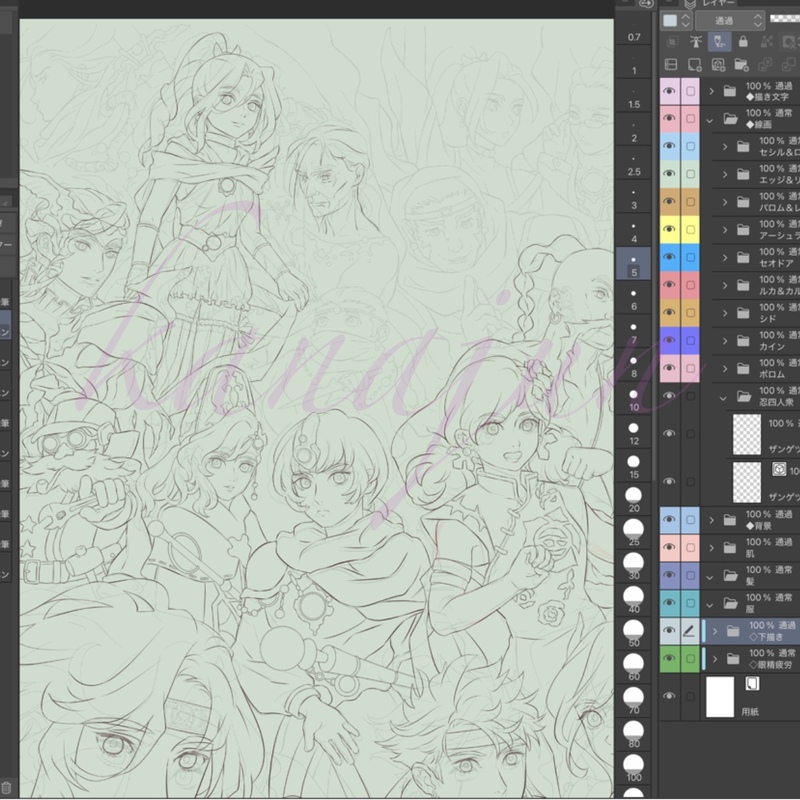
Task: Click the folder icon of シド
Action: pyautogui.click(x=743, y=313)
